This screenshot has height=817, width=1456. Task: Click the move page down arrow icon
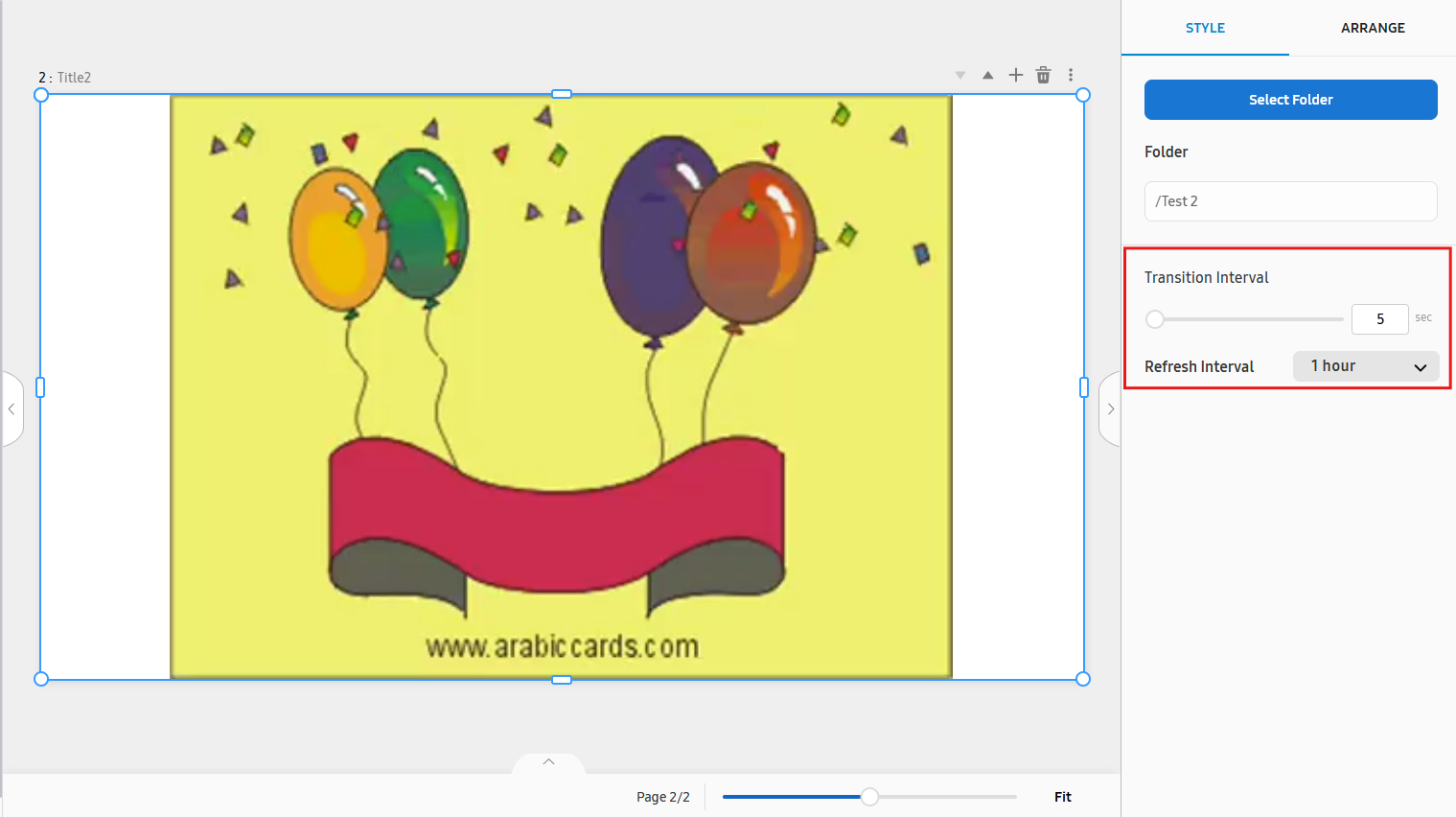point(959,76)
